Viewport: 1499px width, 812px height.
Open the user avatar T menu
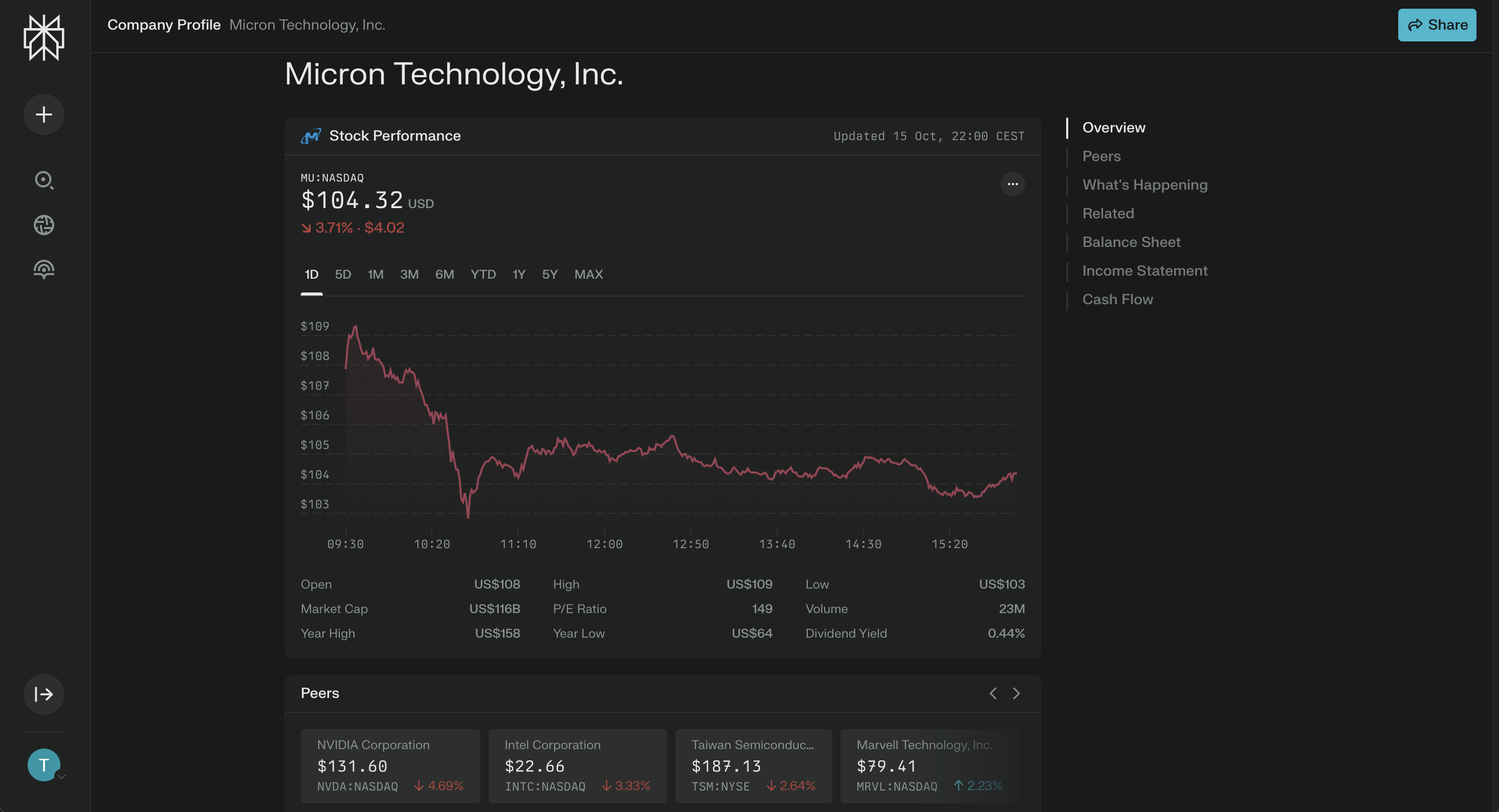[43, 764]
